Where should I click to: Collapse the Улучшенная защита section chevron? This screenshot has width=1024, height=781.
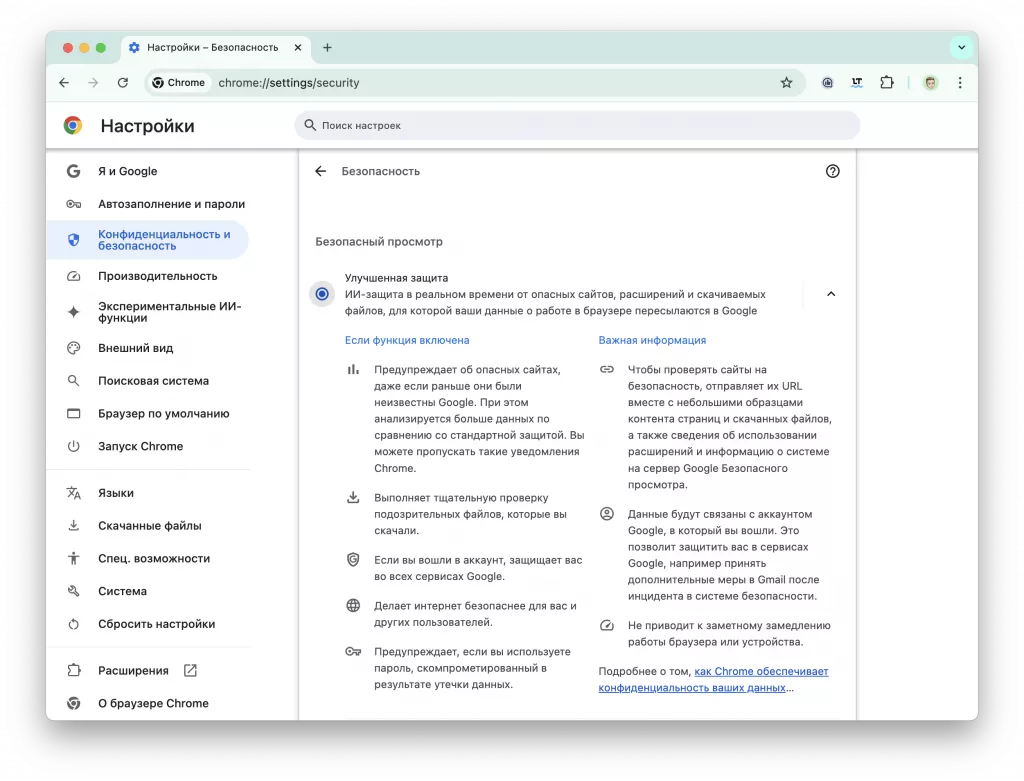point(830,294)
